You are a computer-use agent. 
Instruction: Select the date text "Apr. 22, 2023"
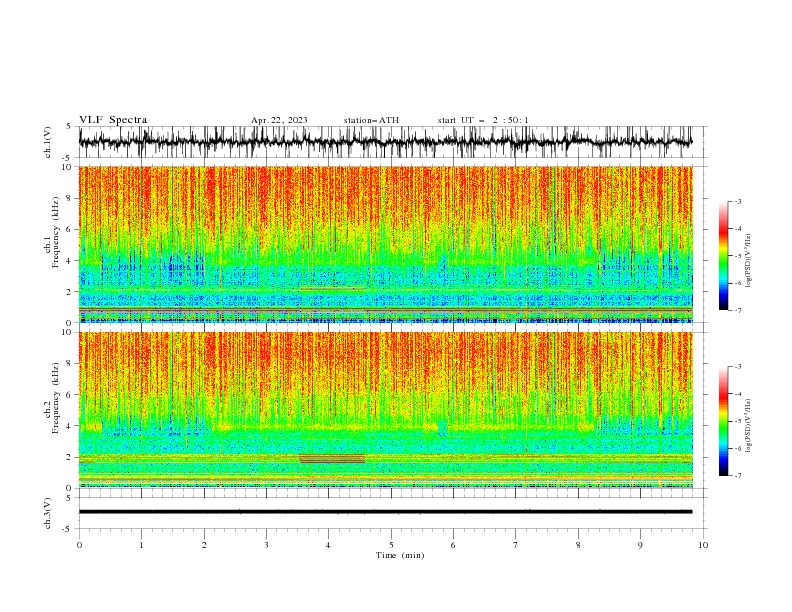coord(279,120)
